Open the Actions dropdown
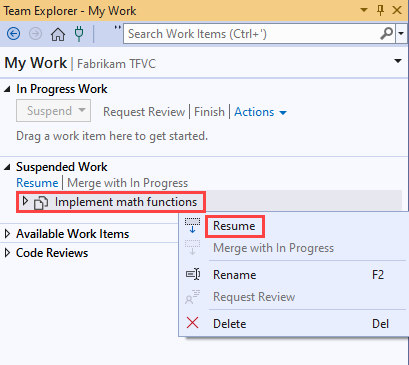Viewport: 409px width, 365px height. [x=260, y=112]
